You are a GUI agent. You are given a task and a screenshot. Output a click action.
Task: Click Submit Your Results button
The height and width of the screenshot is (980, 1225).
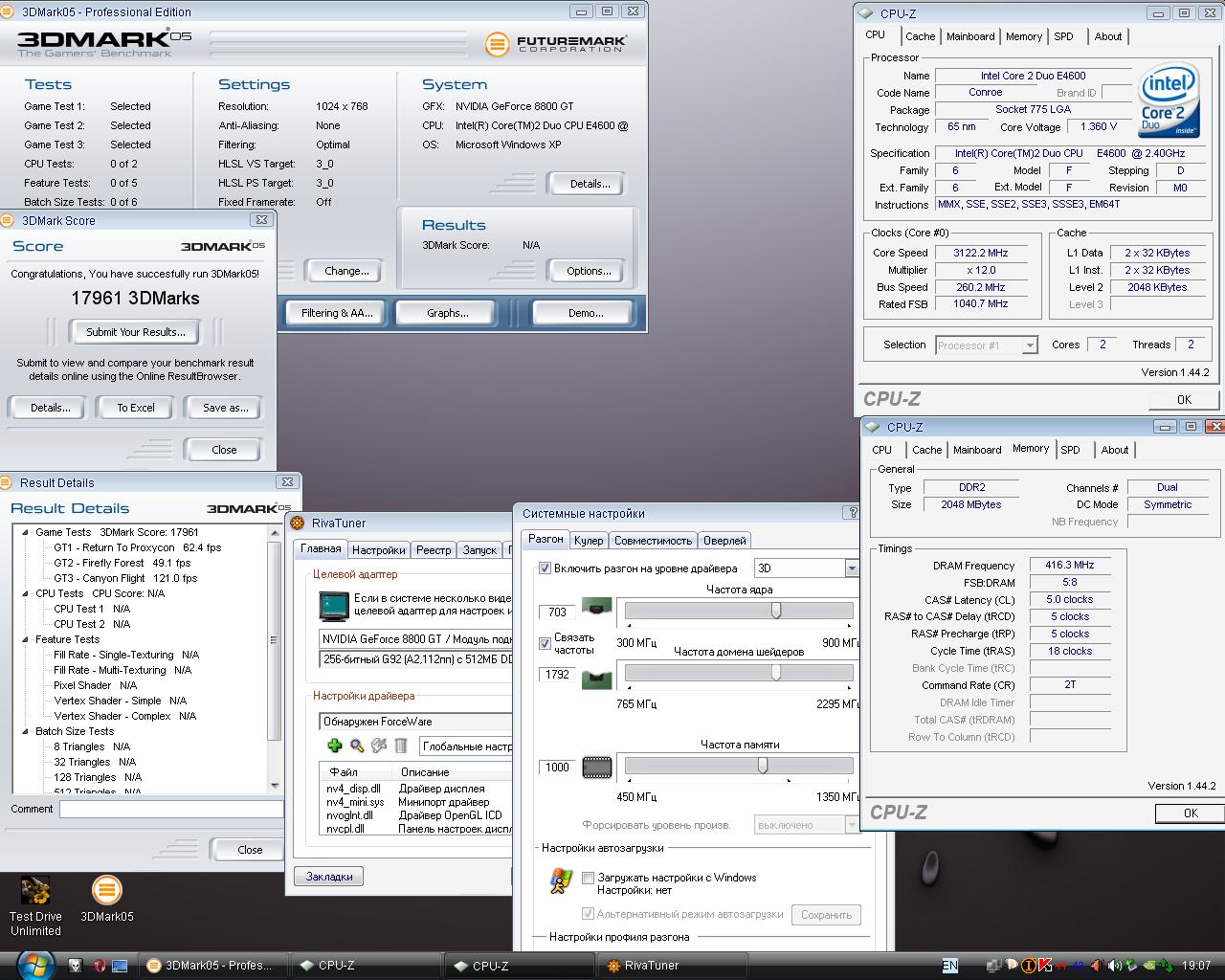pos(135,332)
